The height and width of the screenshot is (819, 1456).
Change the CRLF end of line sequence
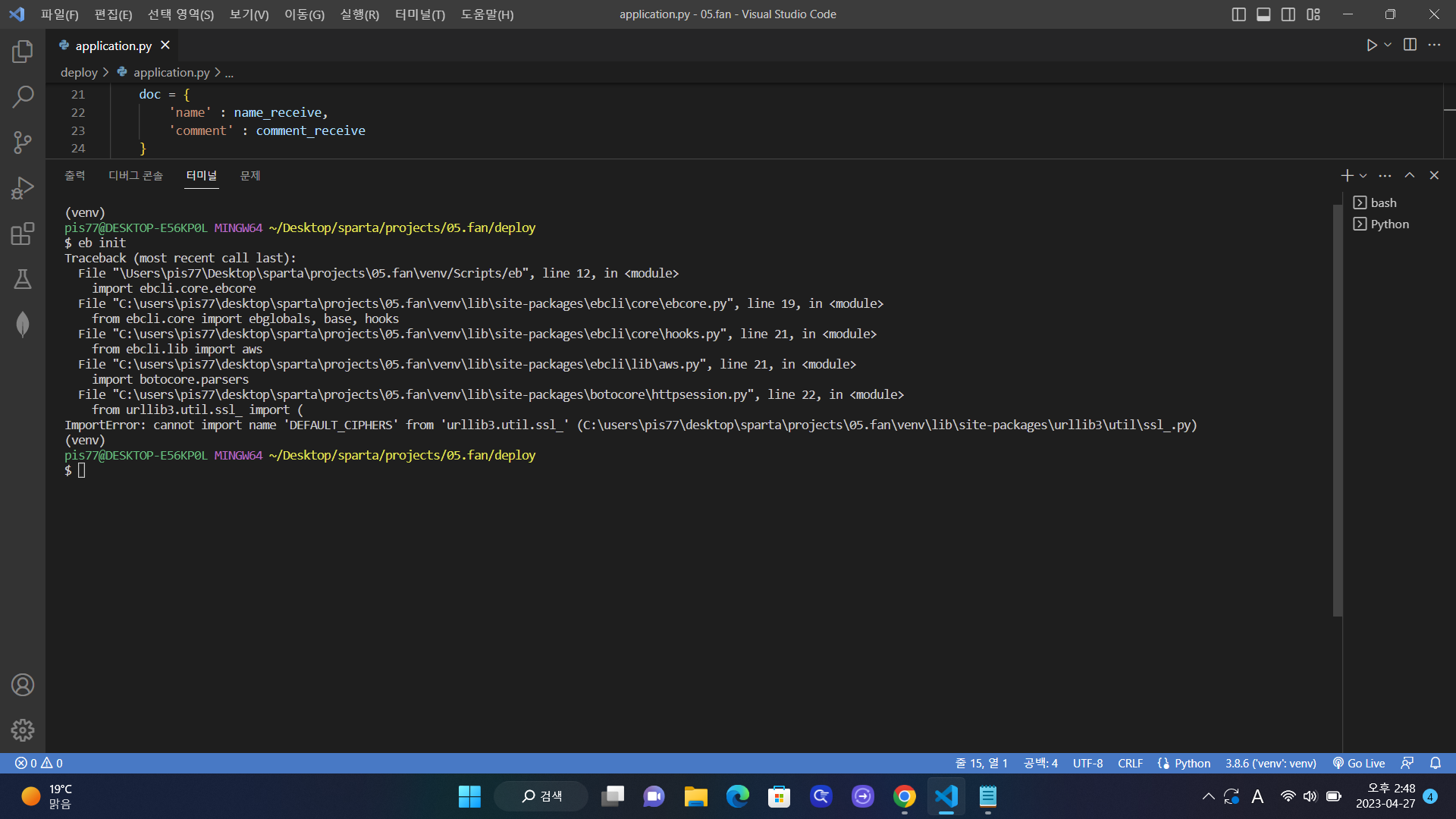coord(1130,764)
